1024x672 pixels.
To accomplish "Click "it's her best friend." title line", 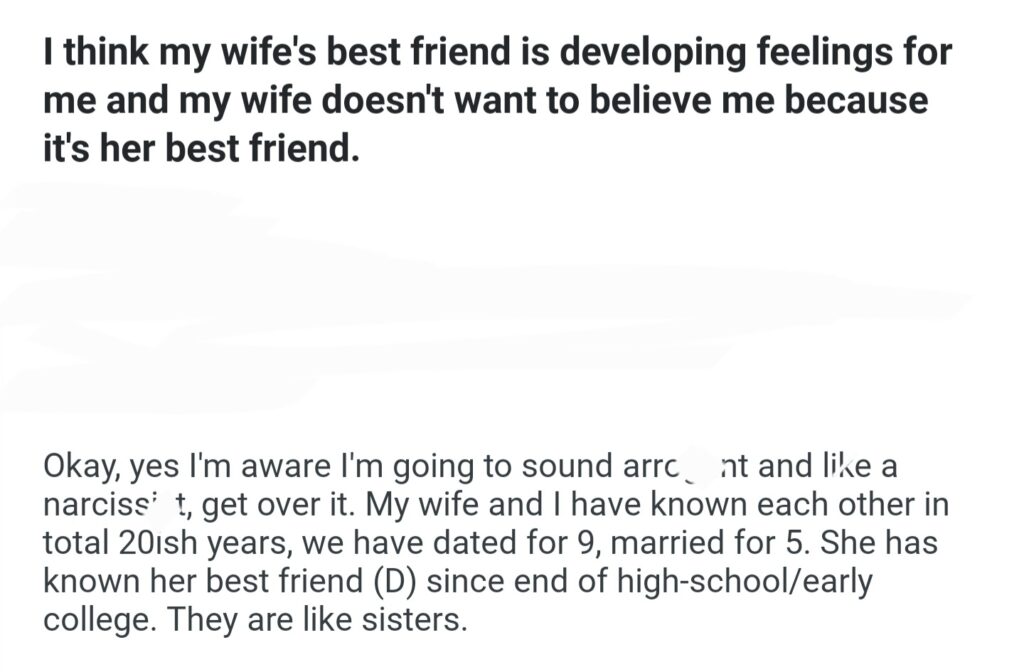I will click(200, 150).
